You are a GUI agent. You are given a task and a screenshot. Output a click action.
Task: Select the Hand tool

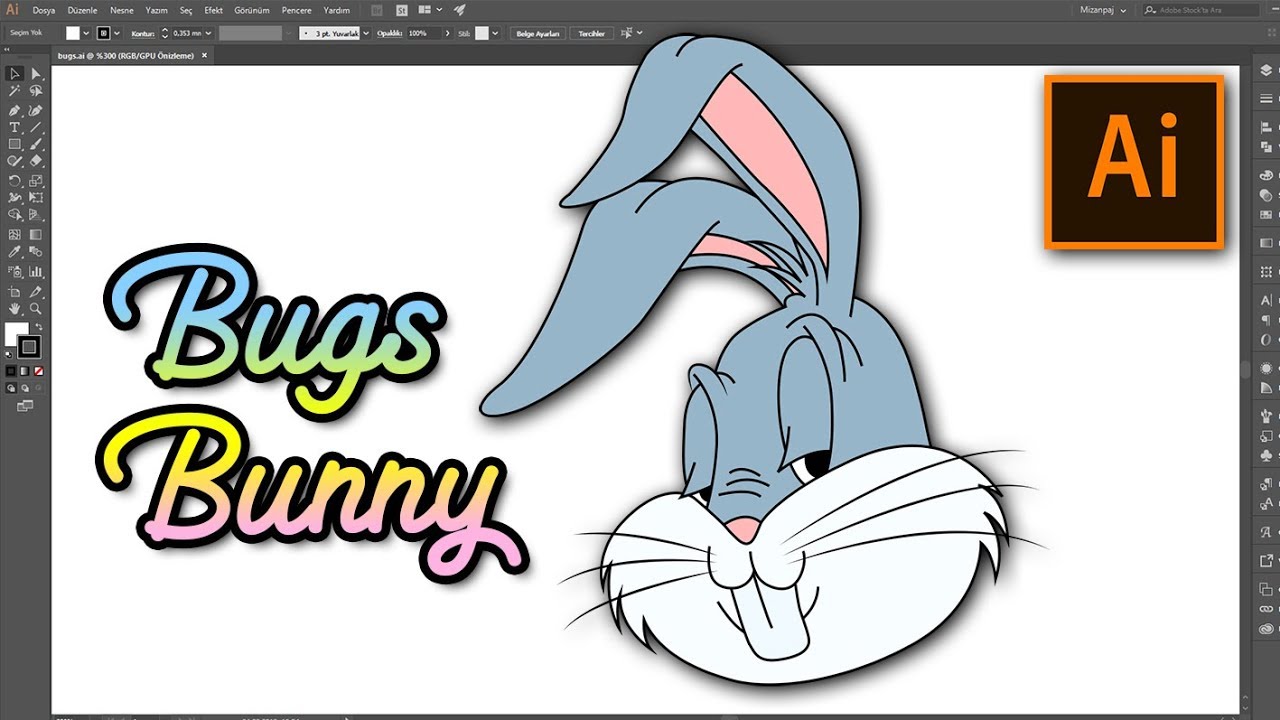click(15, 309)
